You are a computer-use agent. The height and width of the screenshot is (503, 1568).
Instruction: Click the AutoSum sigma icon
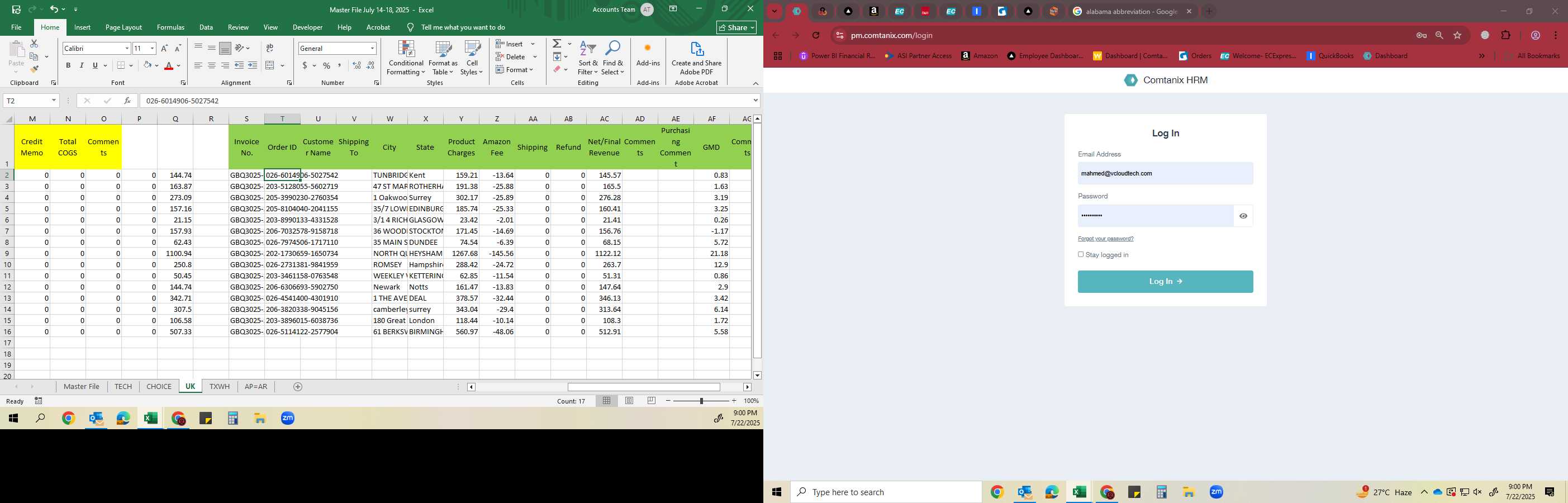pyautogui.click(x=557, y=44)
